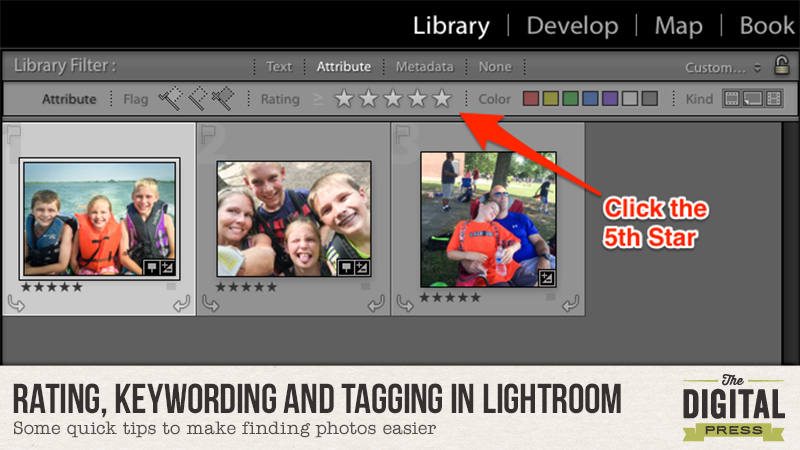
Task: Rotate first photo counterclockwise
Action: pos(16,304)
